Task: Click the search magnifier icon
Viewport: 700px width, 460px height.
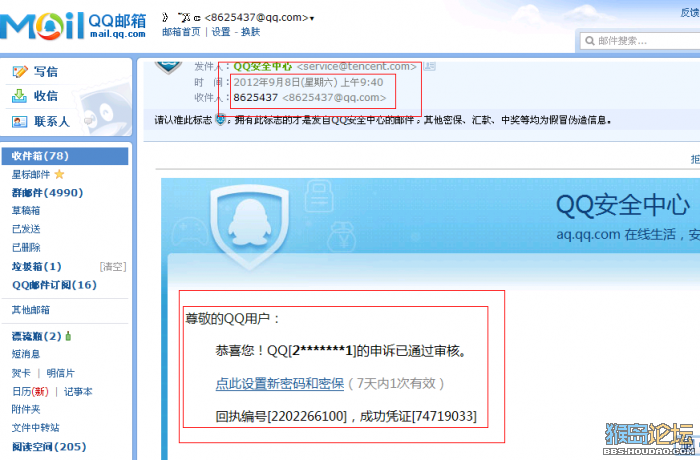Action: tap(590, 41)
